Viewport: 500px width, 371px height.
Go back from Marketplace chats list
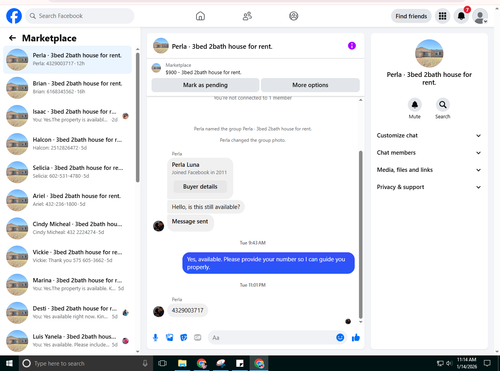[12, 38]
